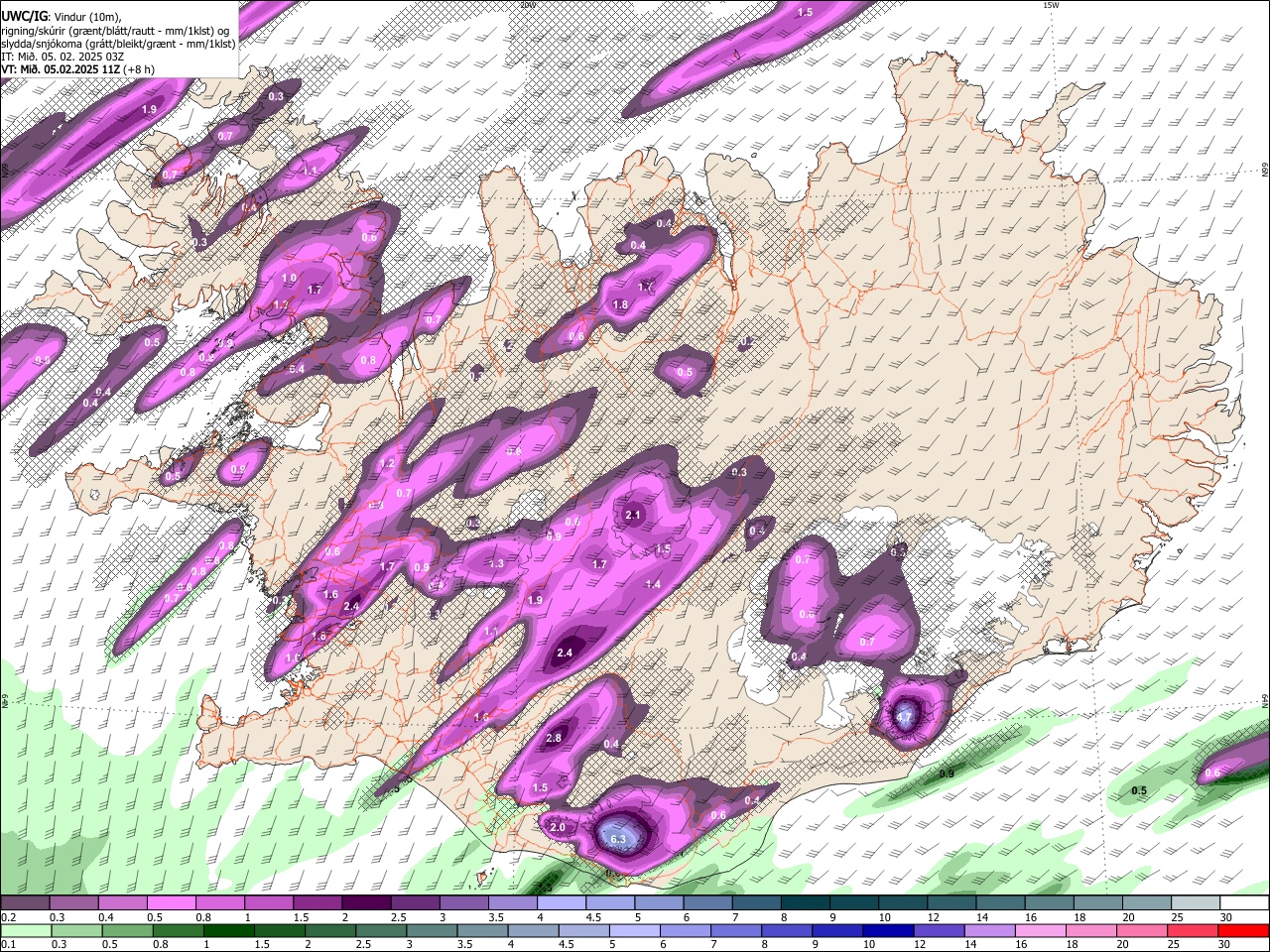Screen dimensions: 1270x952
Task: Click the 2.1 precipitation value on map
Action: click(633, 515)
